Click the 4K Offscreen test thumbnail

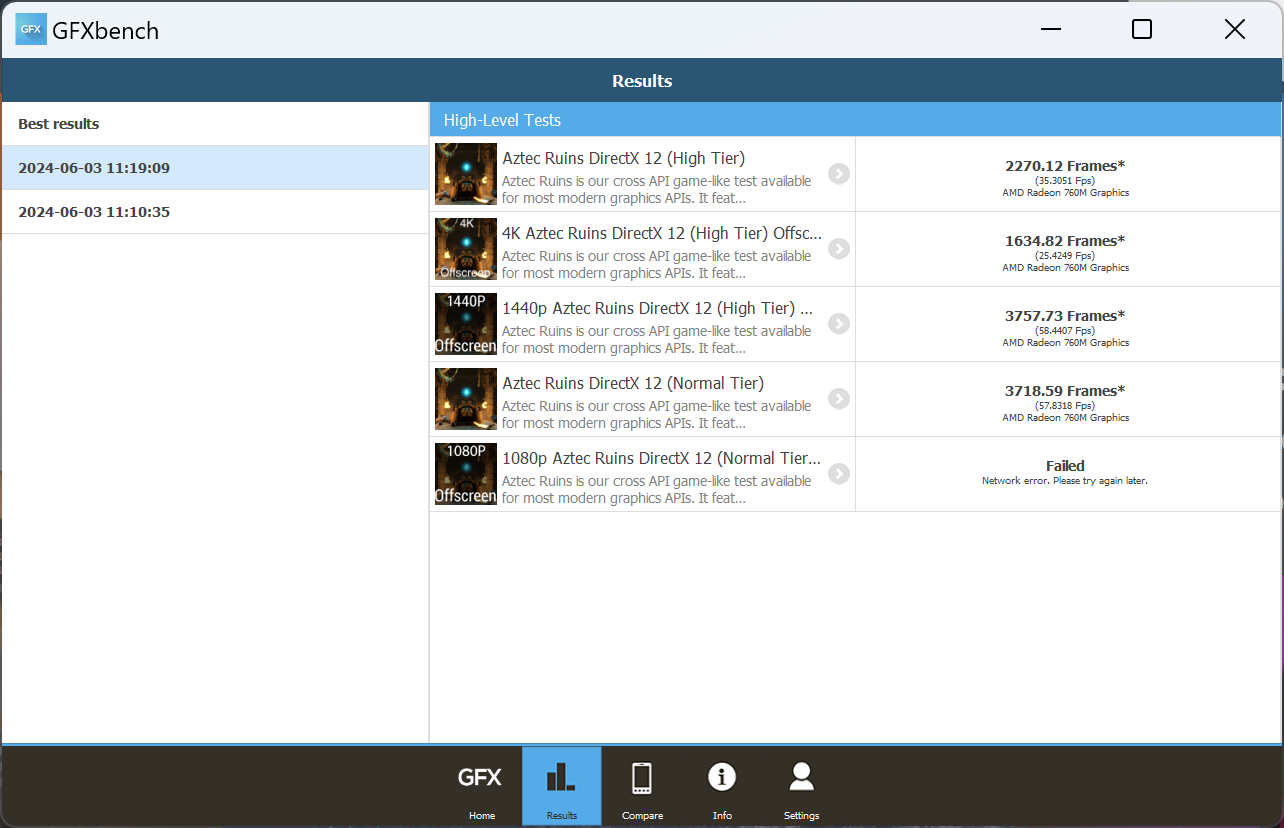pos(466,249)
